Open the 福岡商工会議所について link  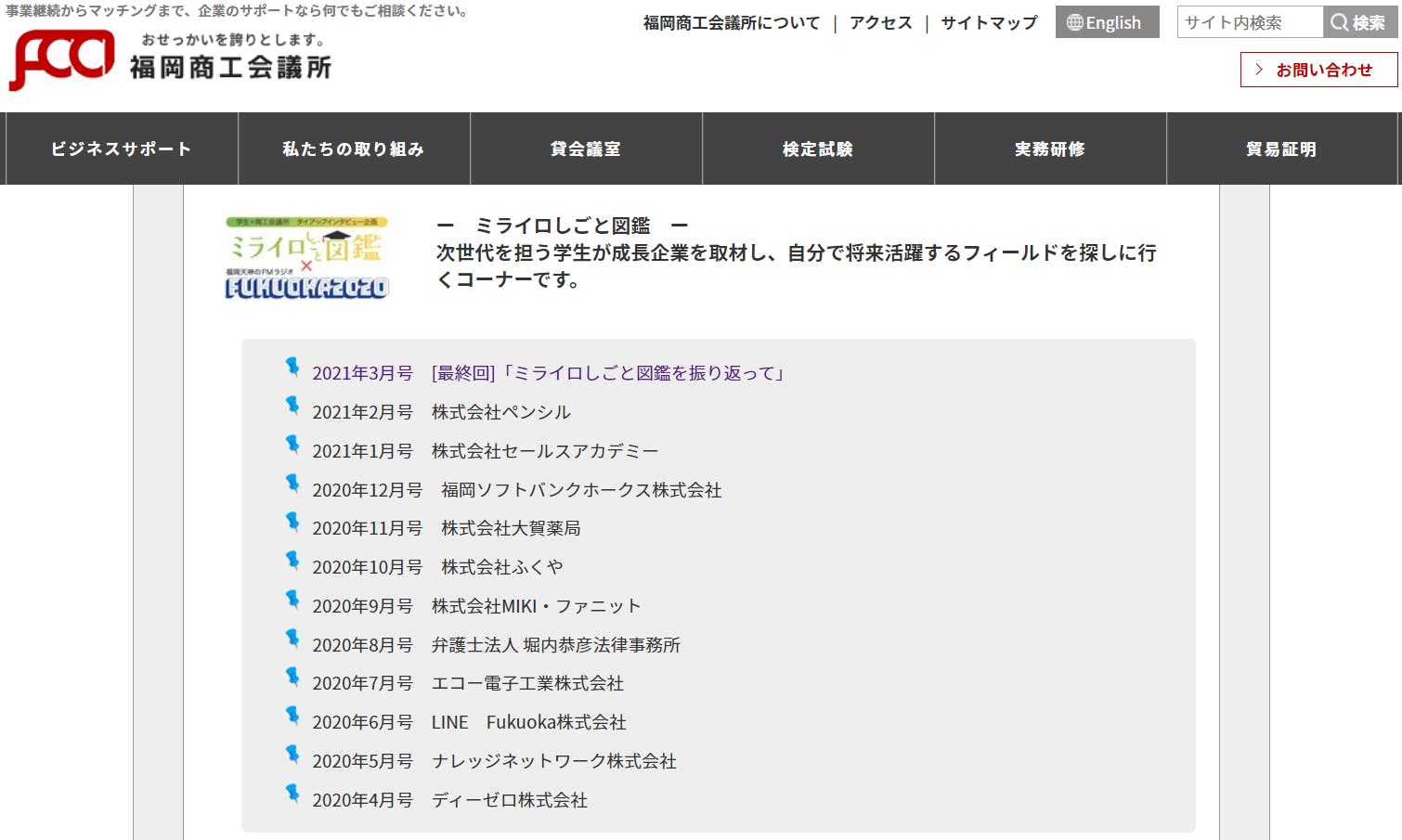click(x=732, y=22)
